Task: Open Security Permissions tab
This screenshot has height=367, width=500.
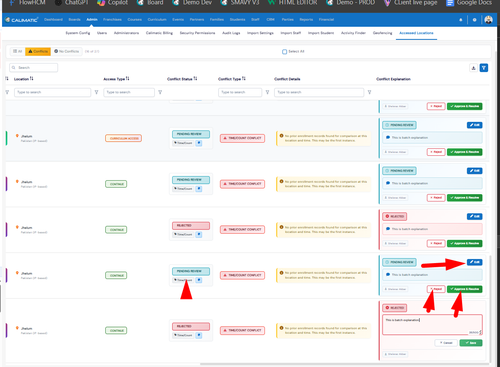Action: click(197, 33)
